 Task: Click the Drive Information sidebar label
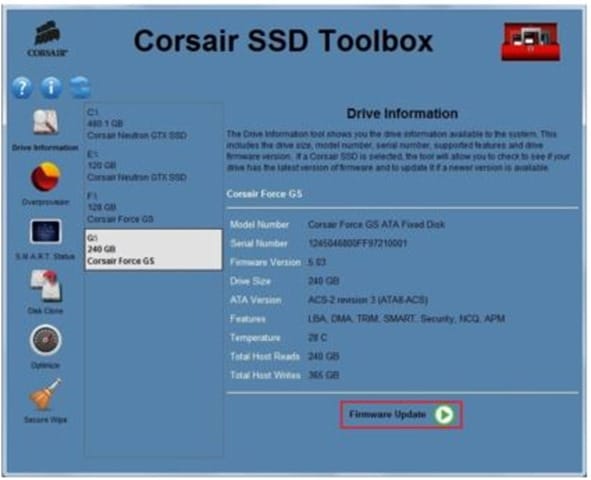tap(45, 147)
